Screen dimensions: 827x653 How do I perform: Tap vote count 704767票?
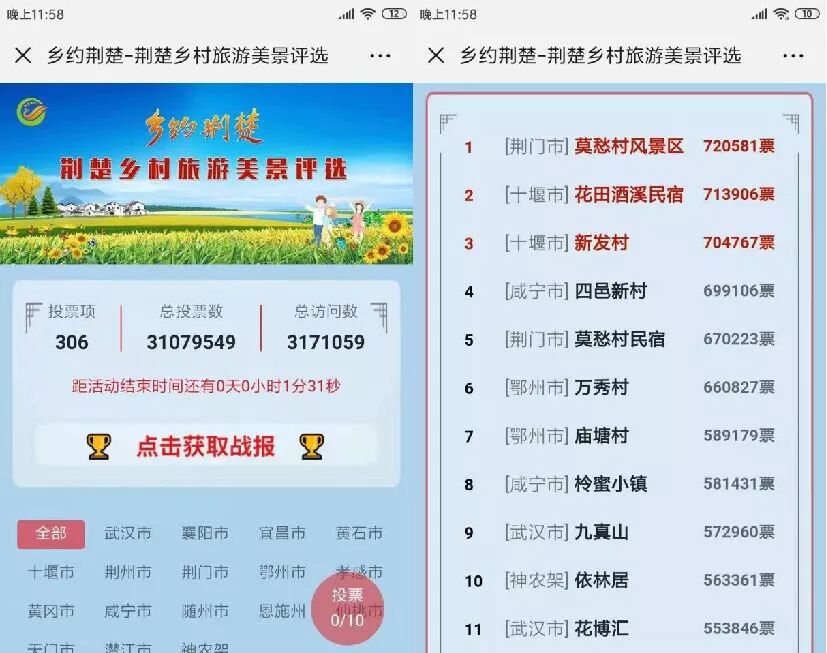click(739, 243)
